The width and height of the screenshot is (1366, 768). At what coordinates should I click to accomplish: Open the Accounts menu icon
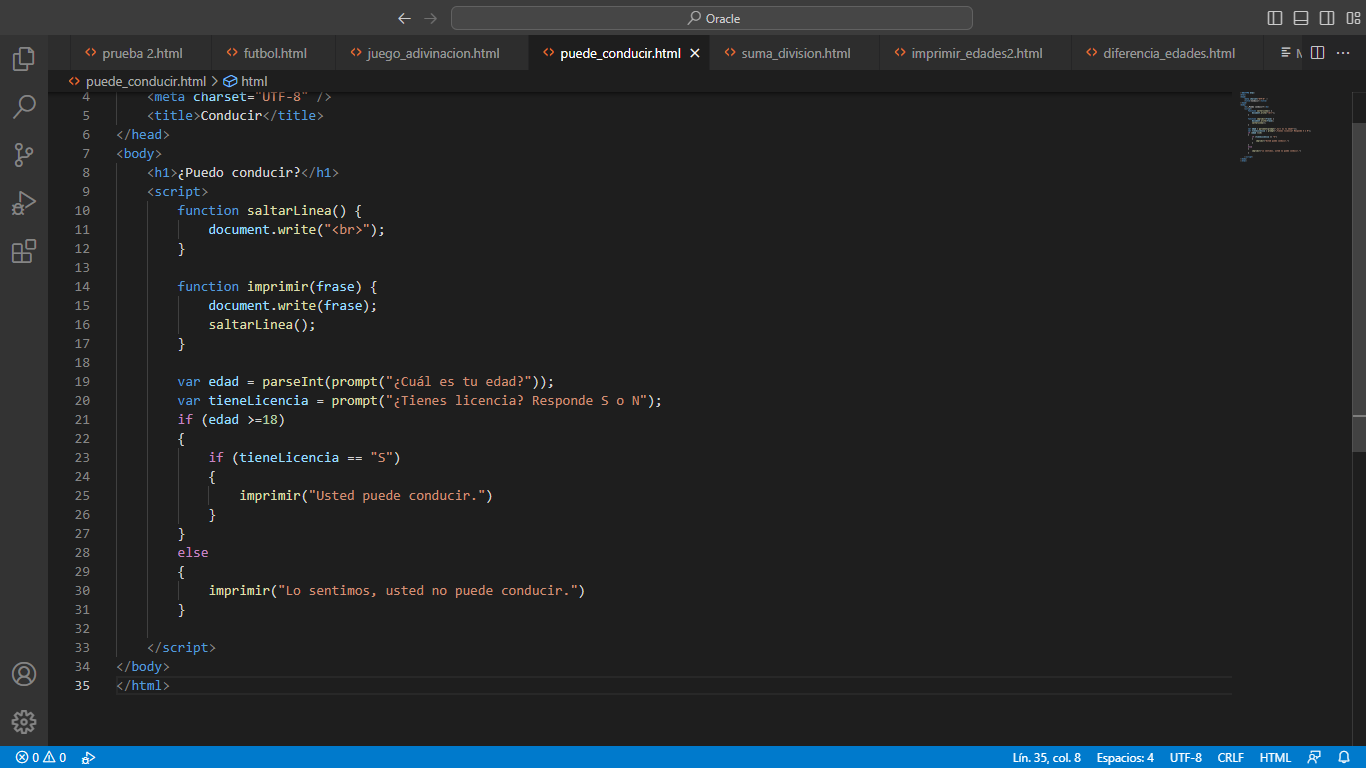coord(24,674)
